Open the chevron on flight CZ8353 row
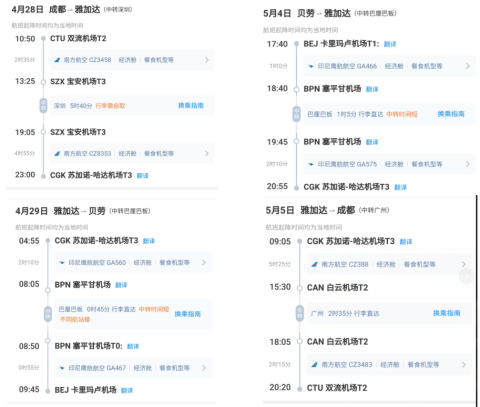Image resolution: width=480 pixels, height=407 pixels. point(207,153)
